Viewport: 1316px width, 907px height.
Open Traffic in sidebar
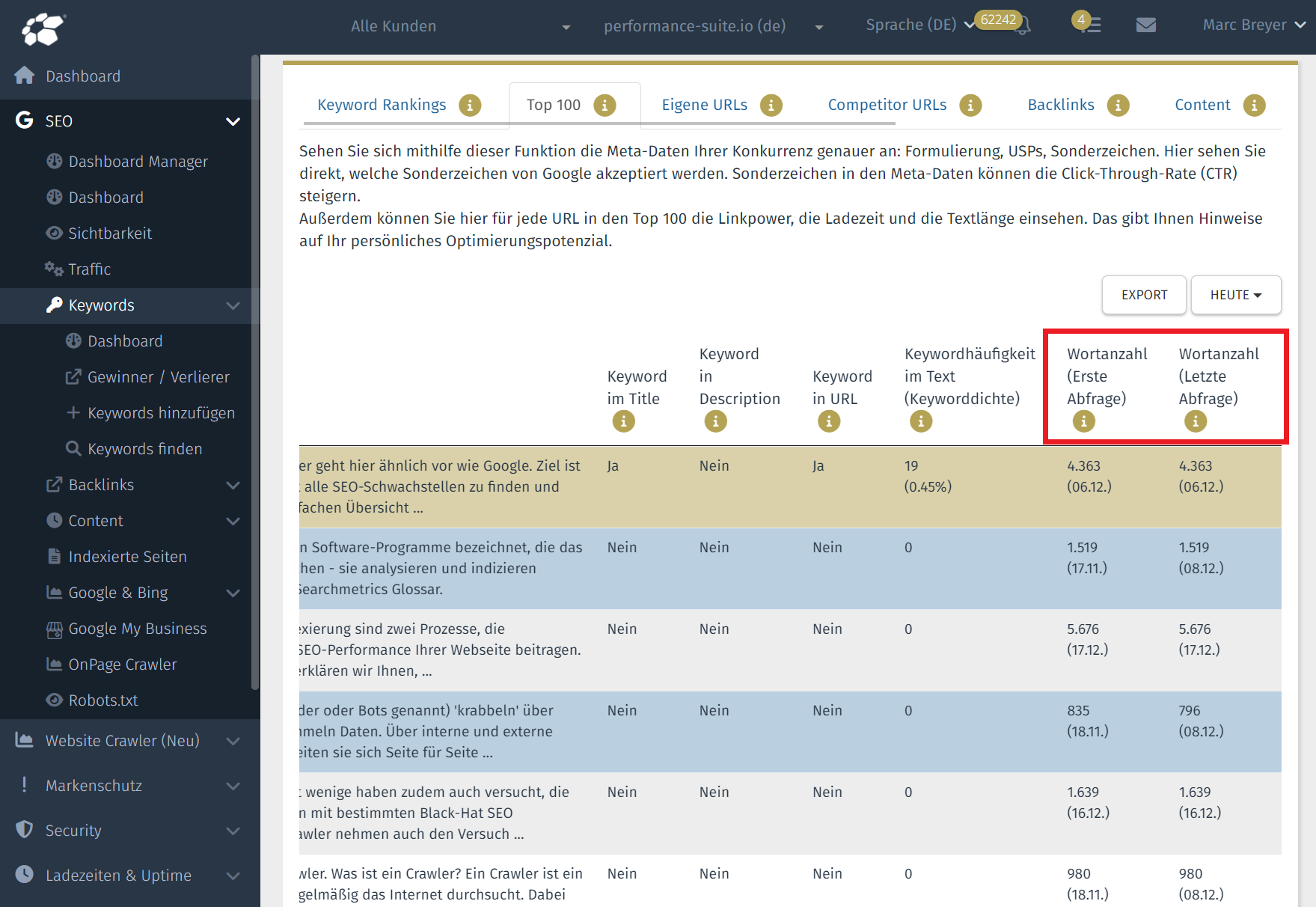90,269
